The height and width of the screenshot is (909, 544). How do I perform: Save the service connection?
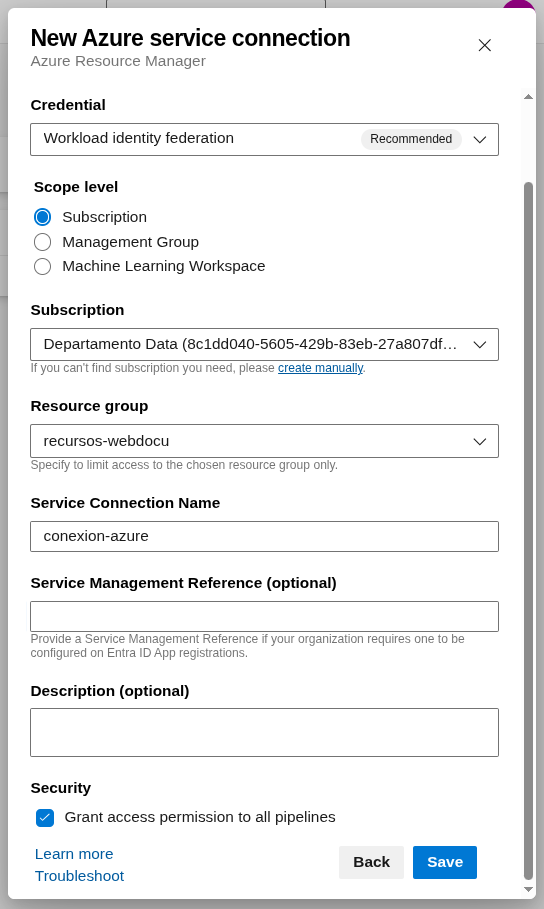coord(445,862)
